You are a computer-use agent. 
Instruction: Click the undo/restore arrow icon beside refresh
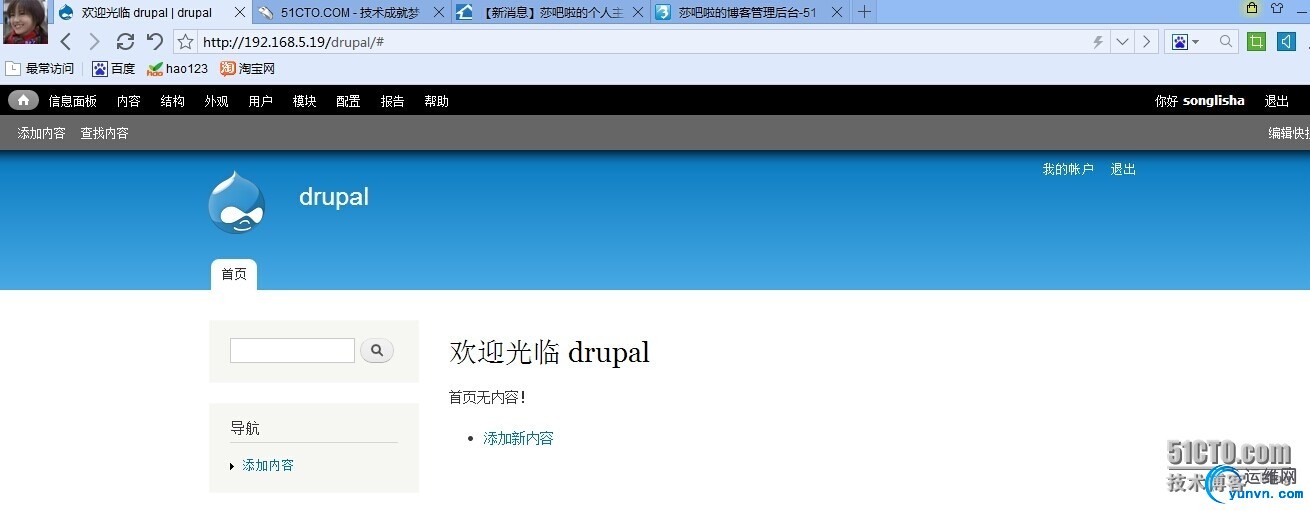coord(154,41)
